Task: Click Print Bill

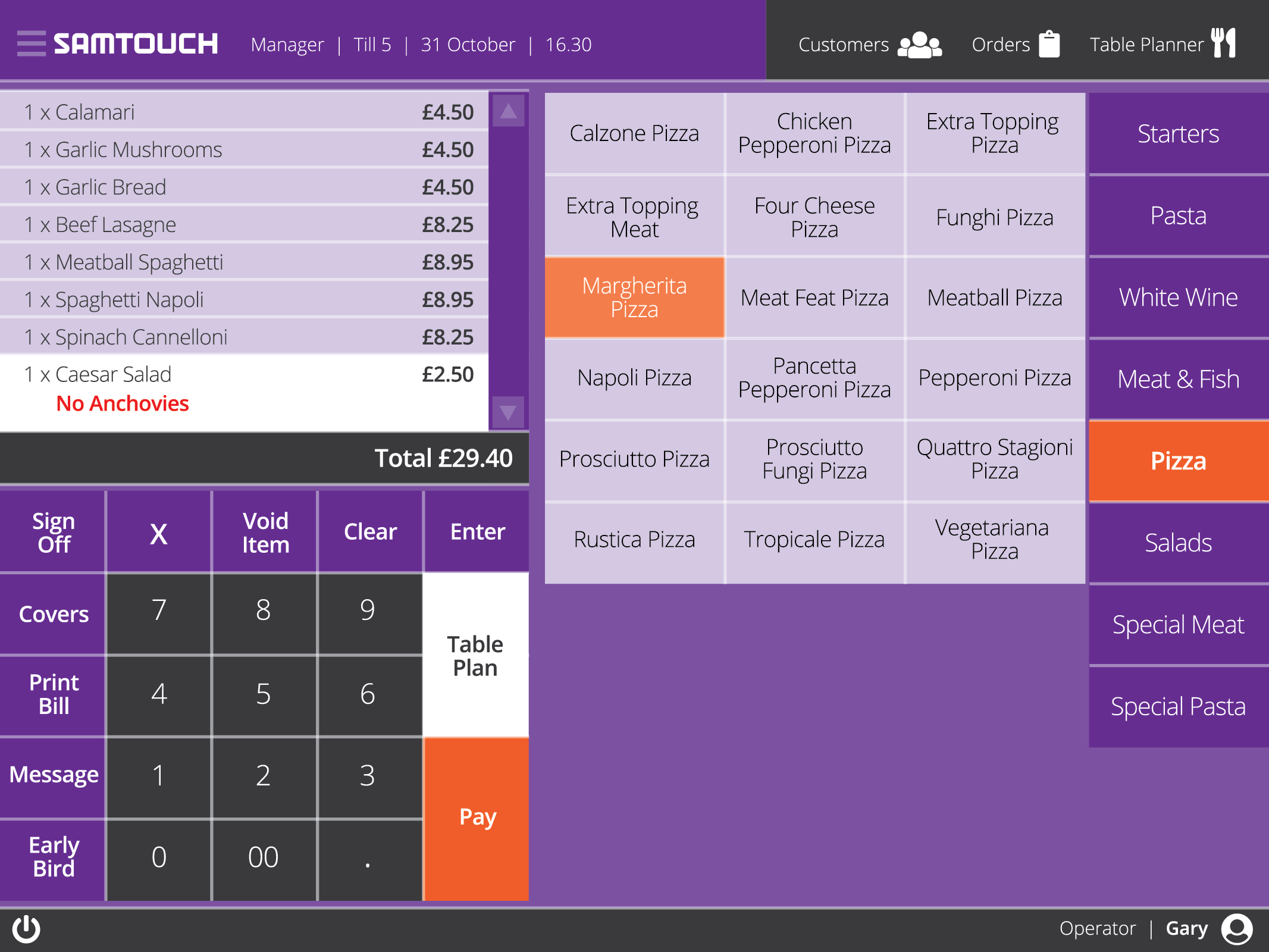Action: click(53, 694)
